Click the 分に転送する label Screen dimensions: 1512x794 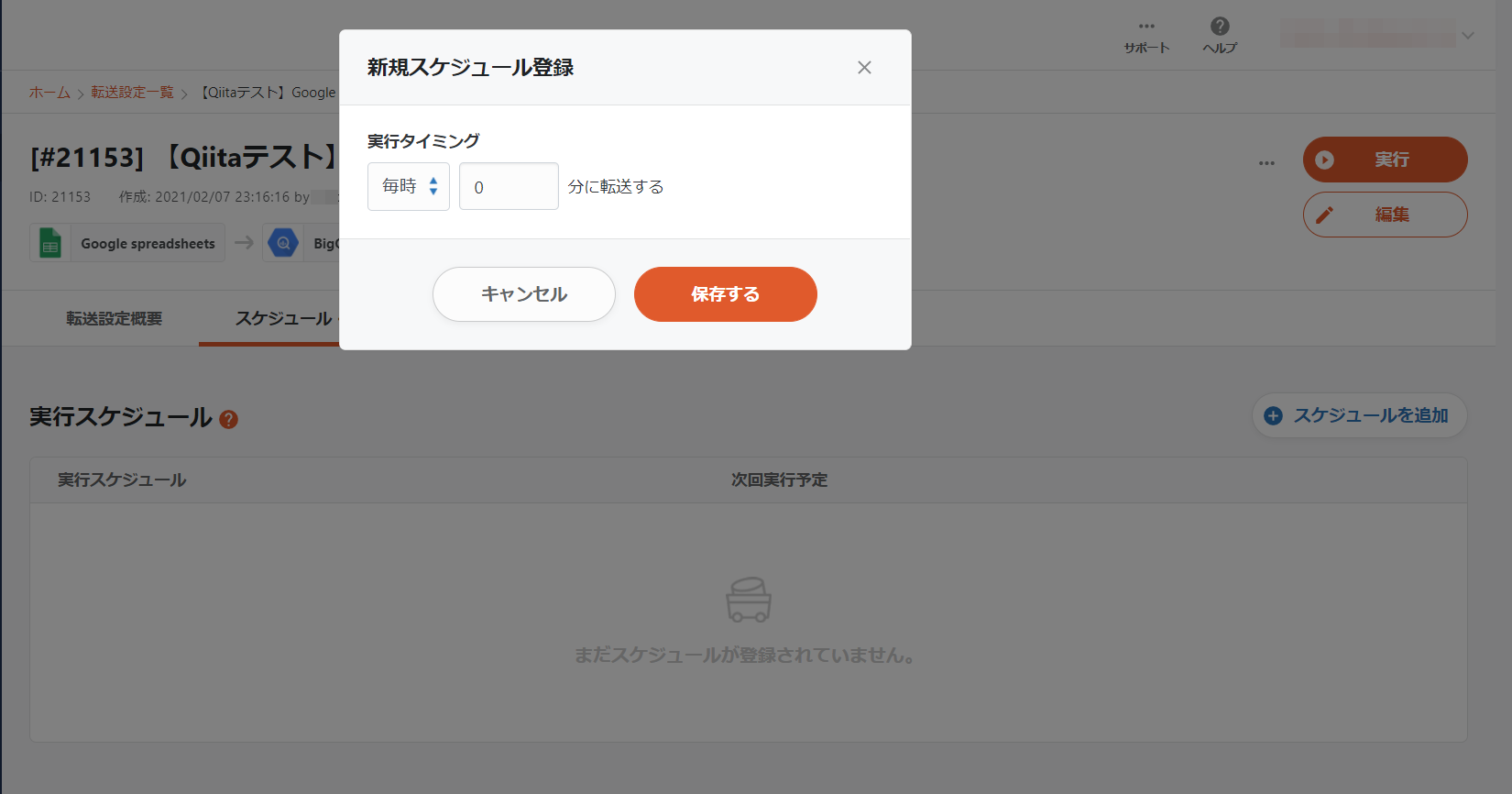click(x=616, y=187)
